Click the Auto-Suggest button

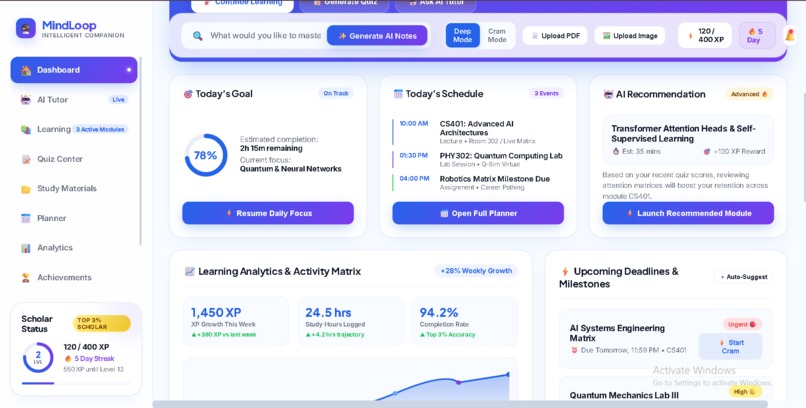point(743,277)
